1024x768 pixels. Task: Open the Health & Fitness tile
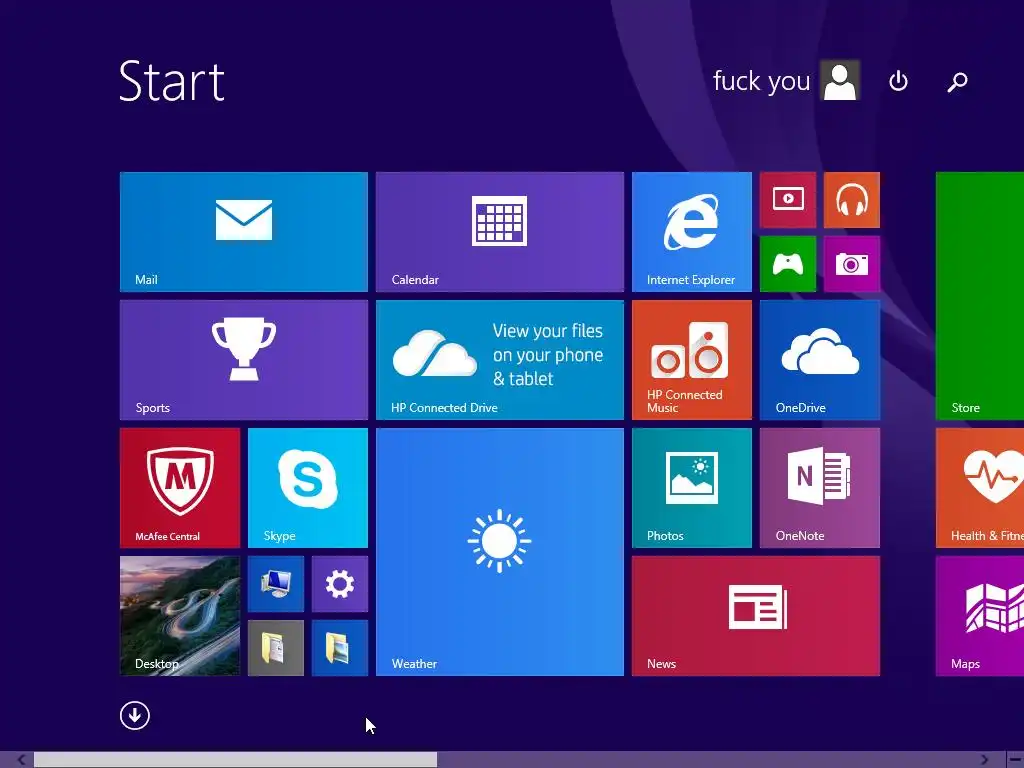(x=980, y=488)
